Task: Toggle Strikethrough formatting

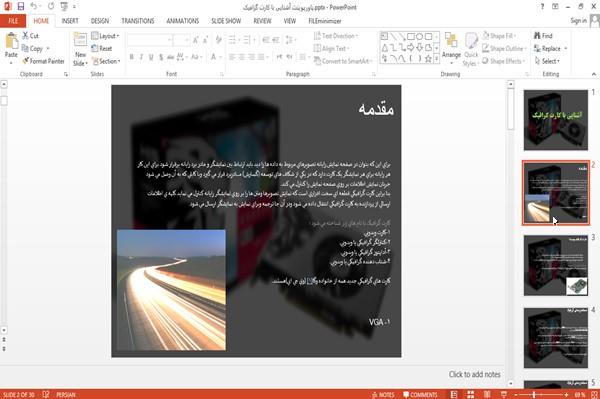Action: click(171, 57)
